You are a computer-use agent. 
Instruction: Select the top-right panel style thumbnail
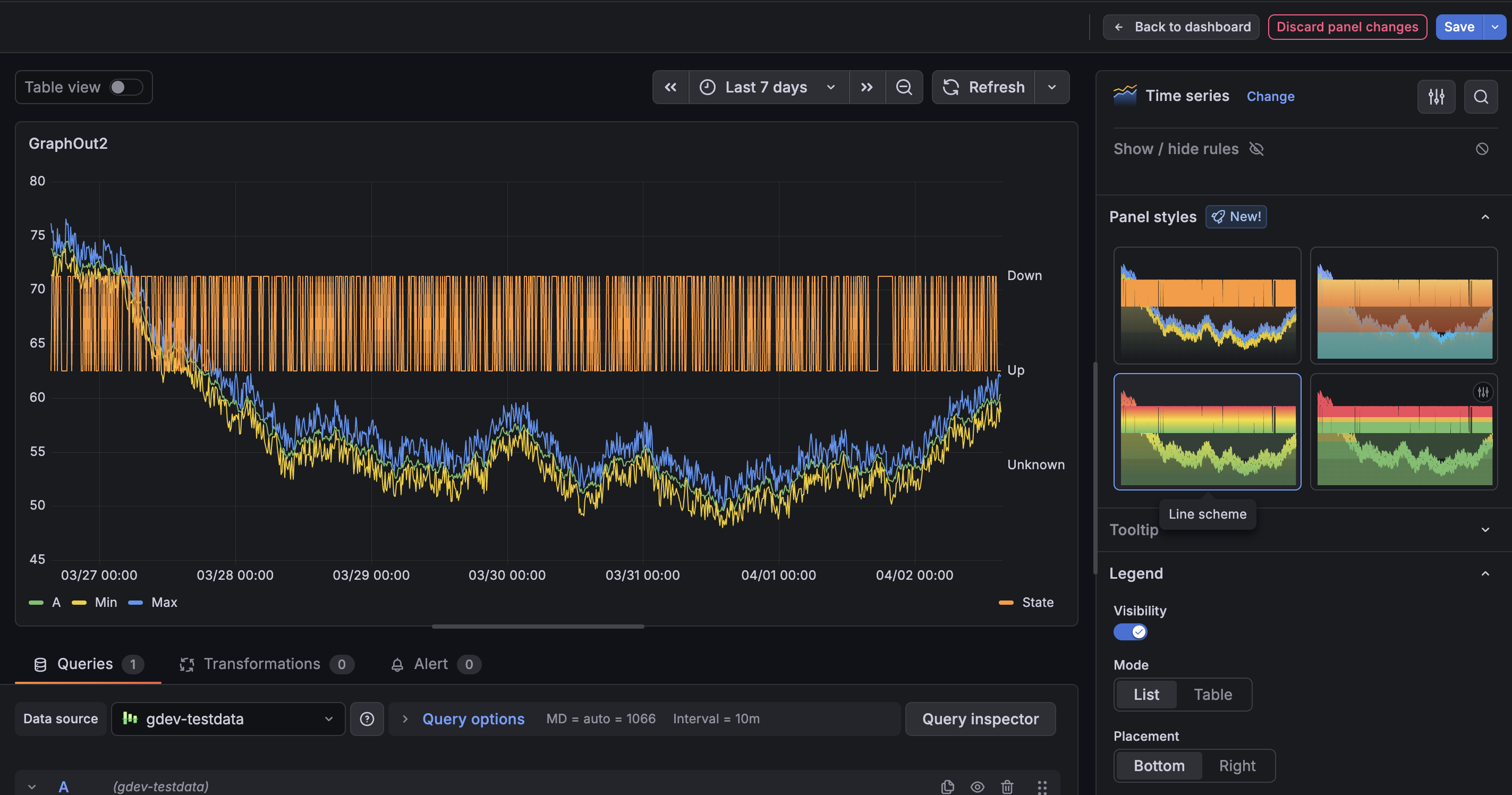coord(1404,306)
